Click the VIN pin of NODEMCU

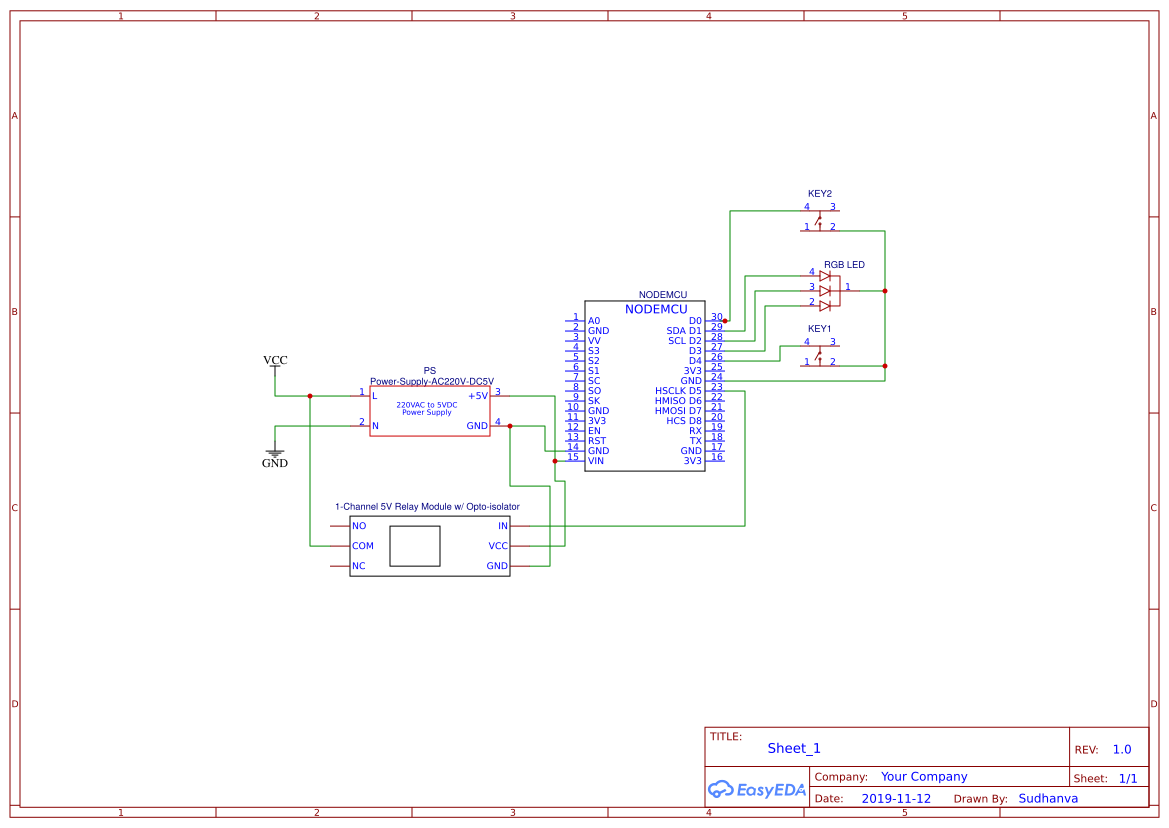pos(598,459)
